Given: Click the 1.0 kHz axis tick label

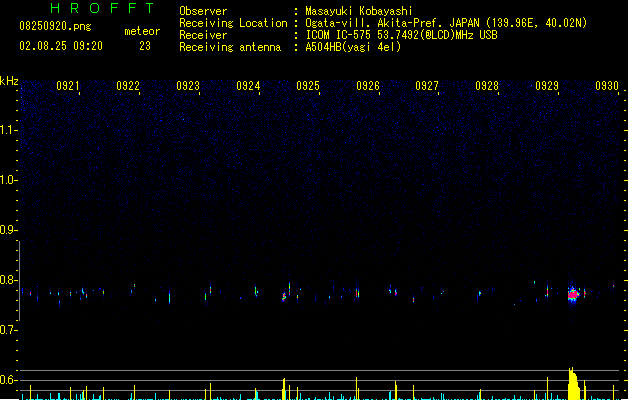Looking at the screenshot, I should point(8,180).
